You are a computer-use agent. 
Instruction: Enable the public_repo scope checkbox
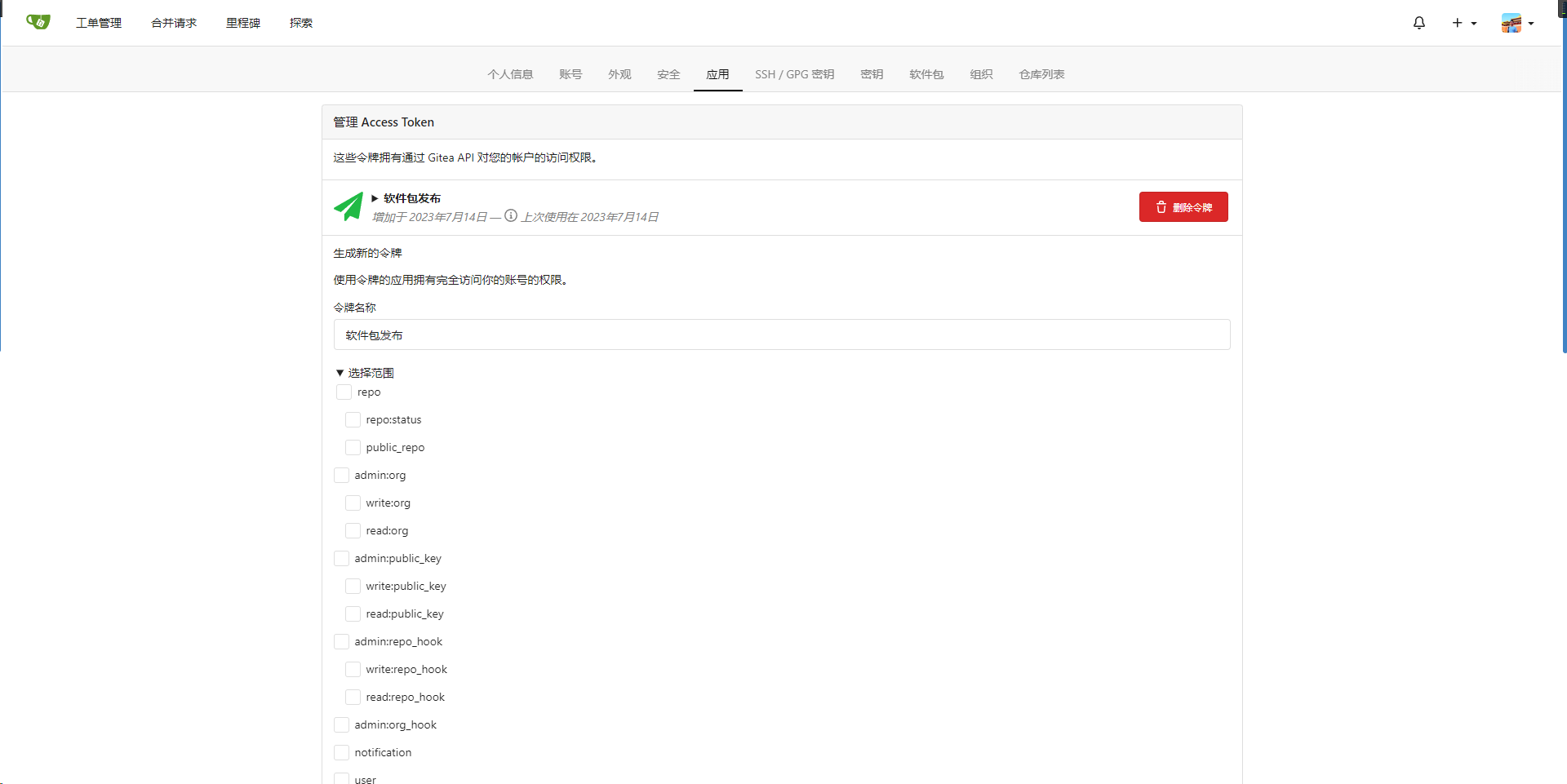[x=353, y=448]
